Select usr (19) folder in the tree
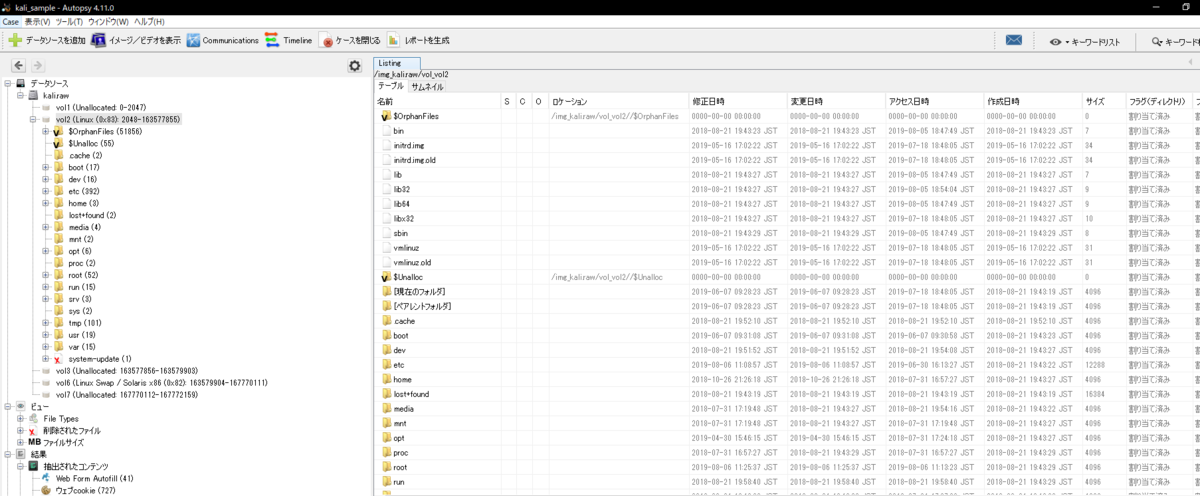Image resolution: width=1200 pixels, height=496 pixels. coord(84,334)
